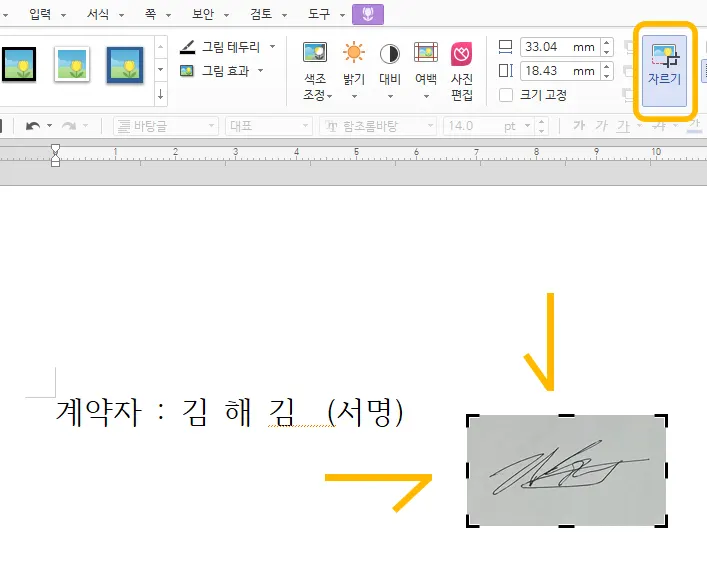Select the black-border picture style thumbnail
Viewport: 707px width, 577px height.
19,64
